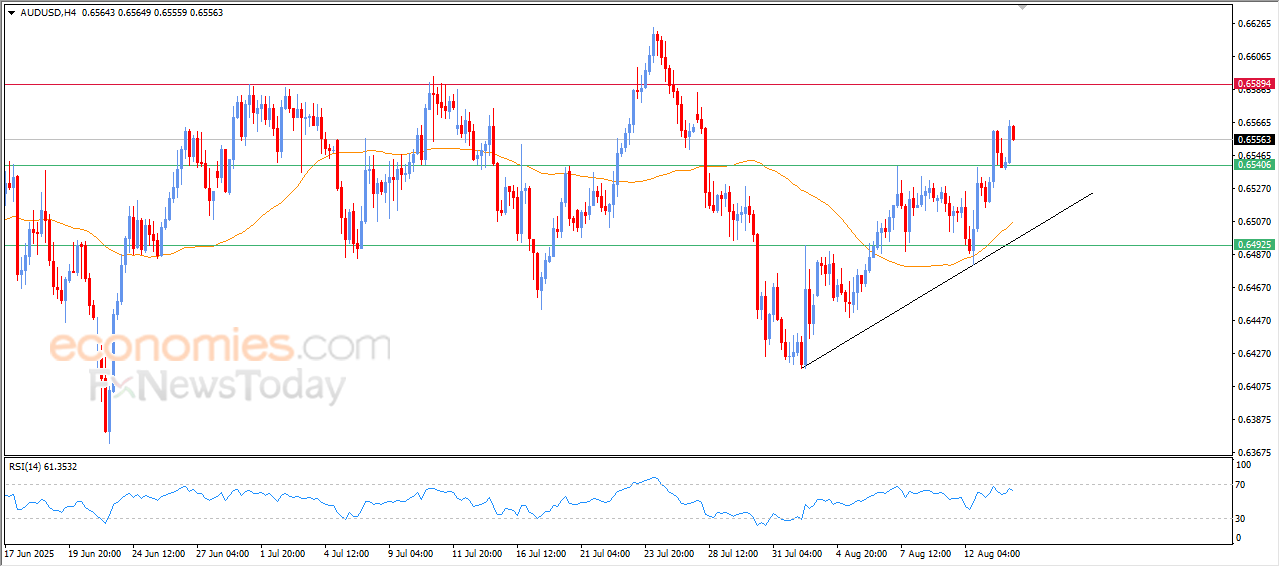Image resolution: width=1280 pixels, height=567 pixels.
Task: Click the 0.64670 price axis value
Action: 1254,287
